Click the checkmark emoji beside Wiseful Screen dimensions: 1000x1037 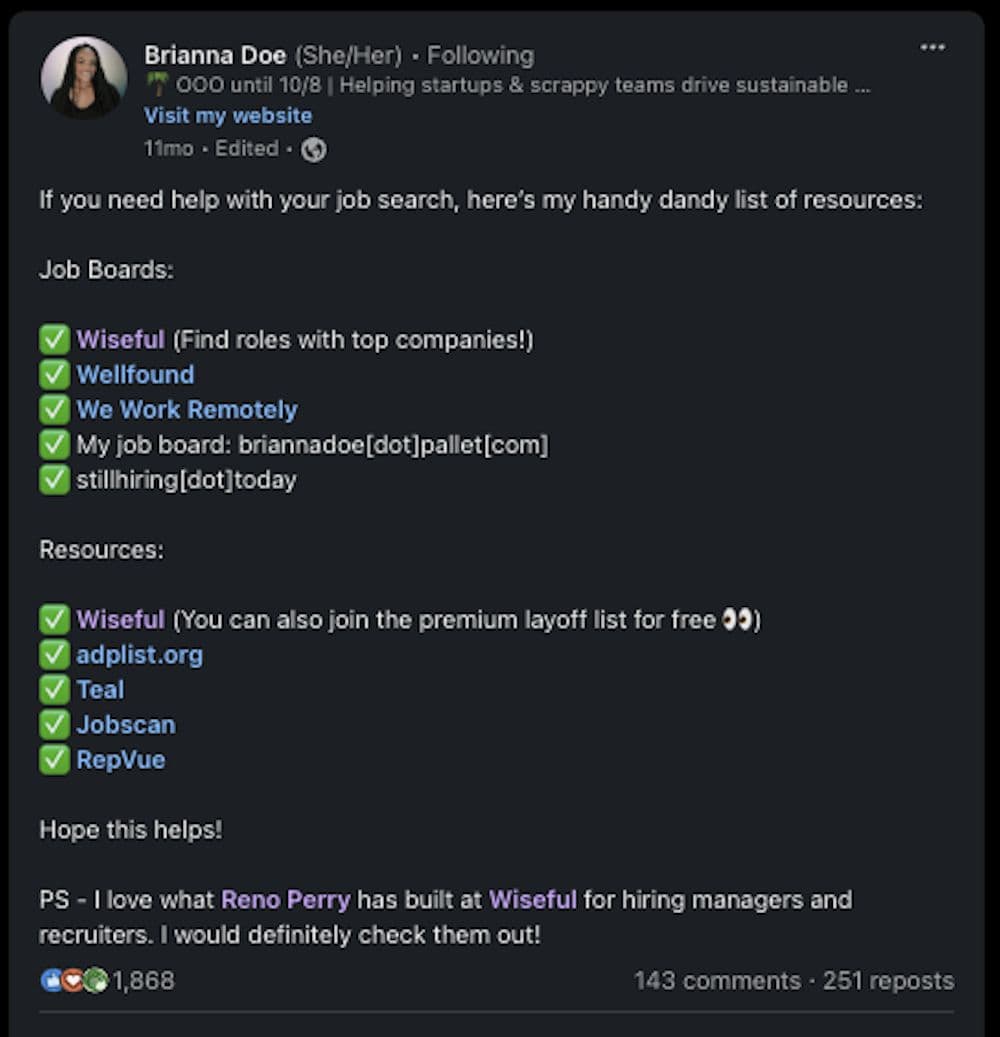click(55, 339)
